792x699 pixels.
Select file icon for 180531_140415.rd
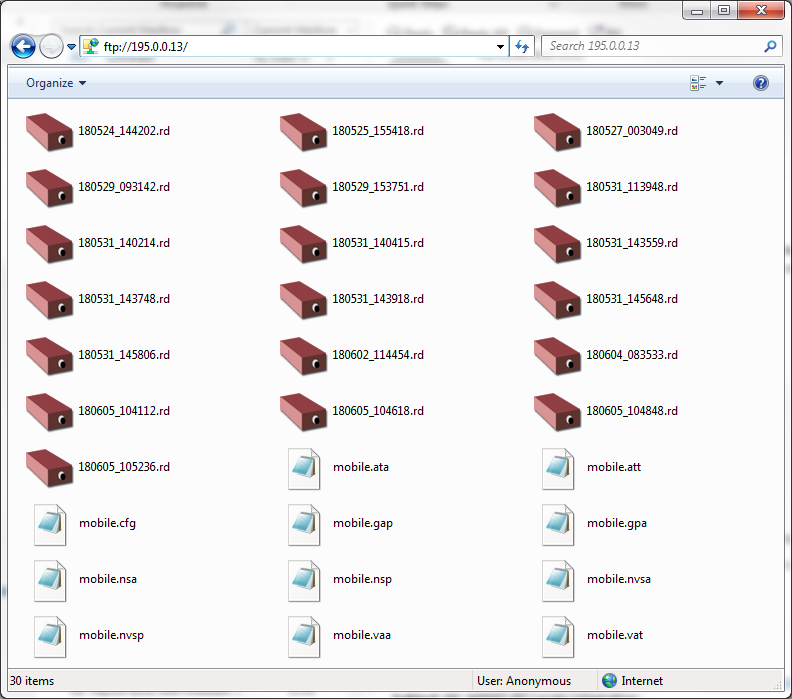pos(303,244)
